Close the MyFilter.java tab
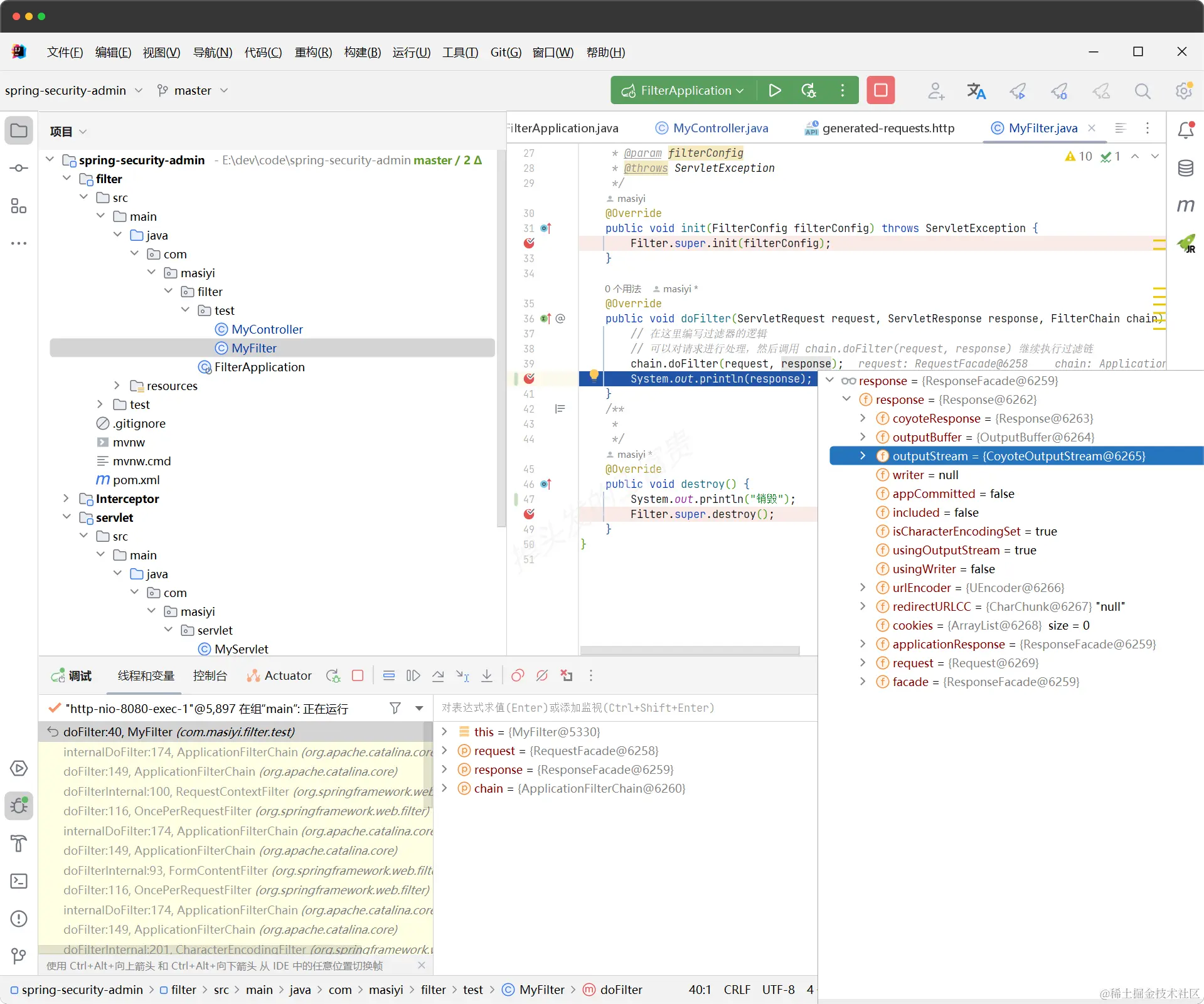The width and height of the screenshot is (1204, 1004). [x=1092, y=128]
